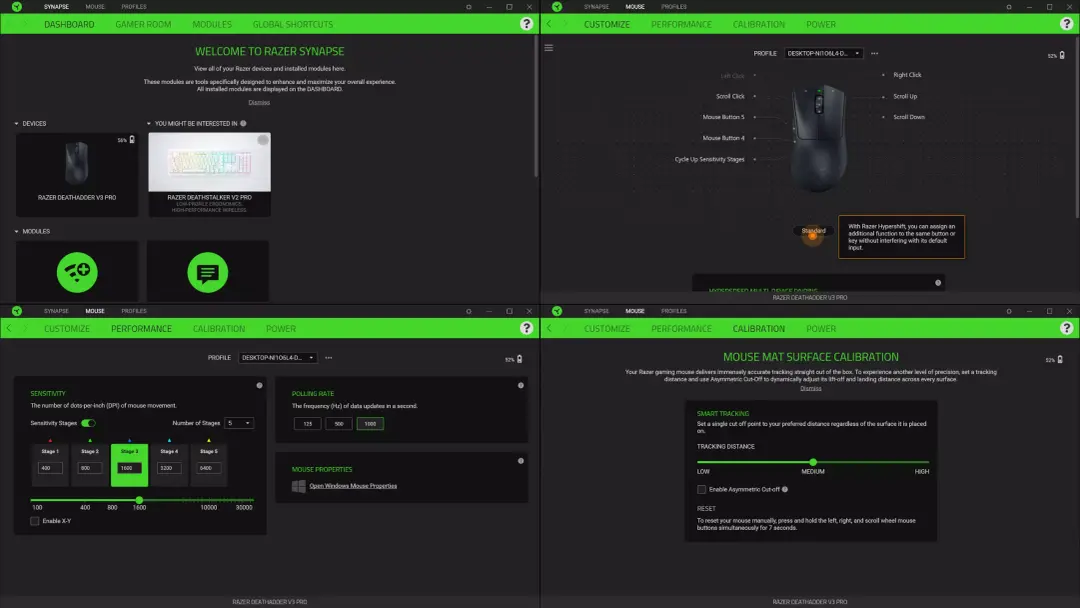Check Enable Asymmetric Cut-off

click(x=701, y=490)
